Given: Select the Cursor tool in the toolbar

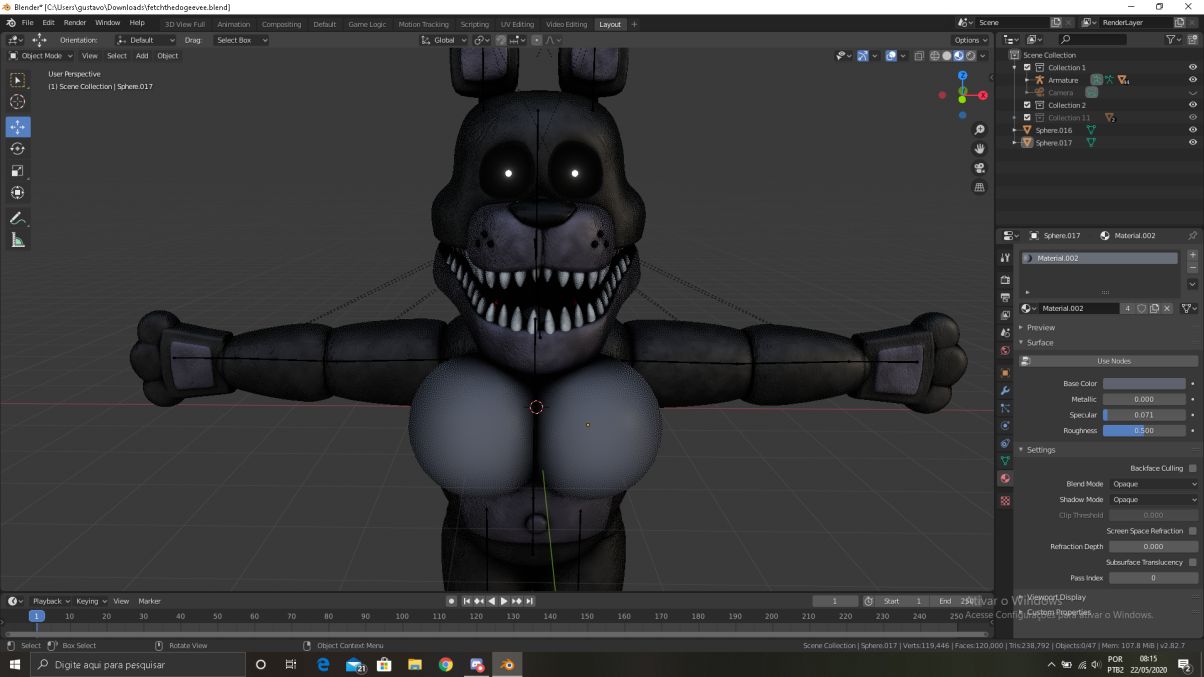Looking at the screenshot, I should tap(18, 102).
